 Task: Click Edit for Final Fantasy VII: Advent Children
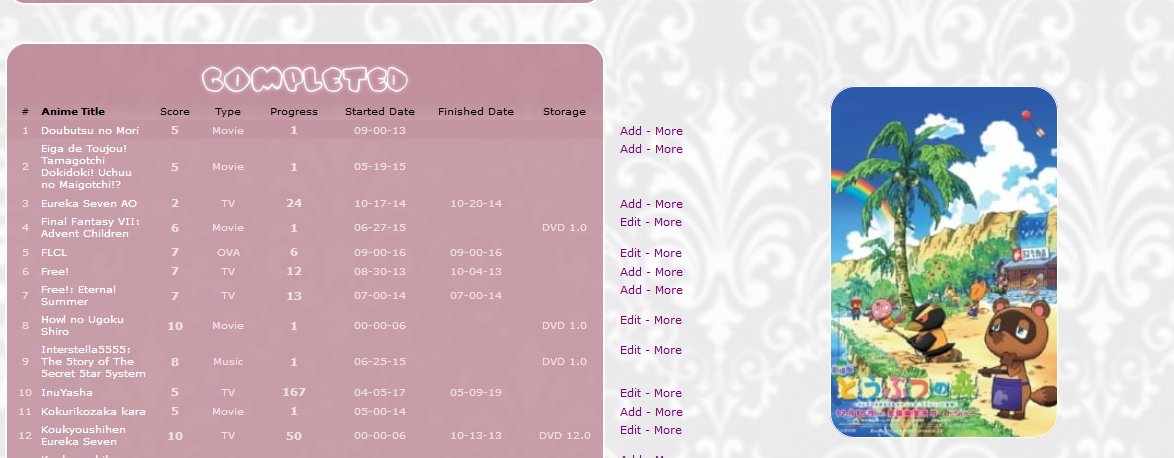pos(630,222)
